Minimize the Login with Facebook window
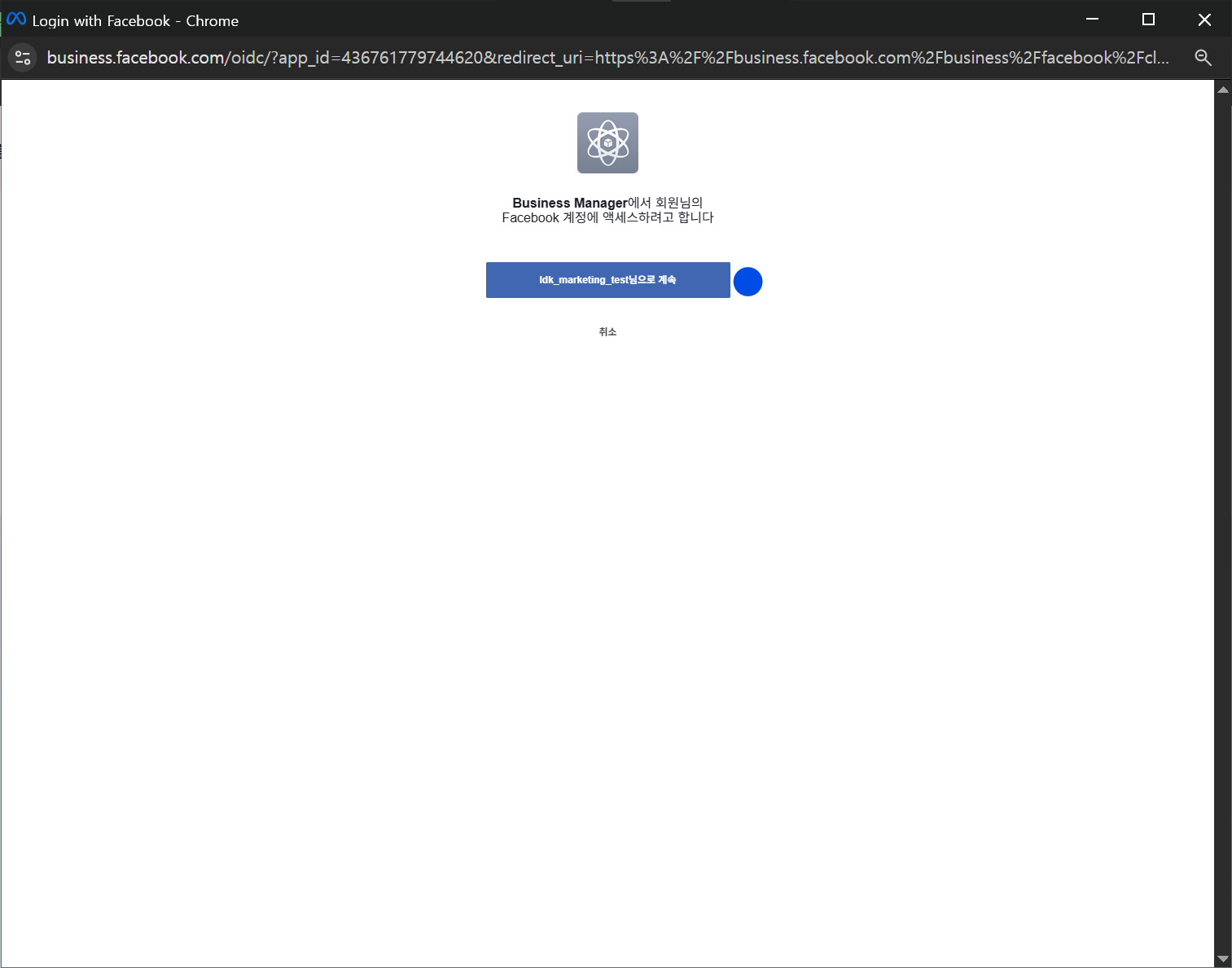The width and height of the screenshot is (1232, 968). coord(1092,19)
